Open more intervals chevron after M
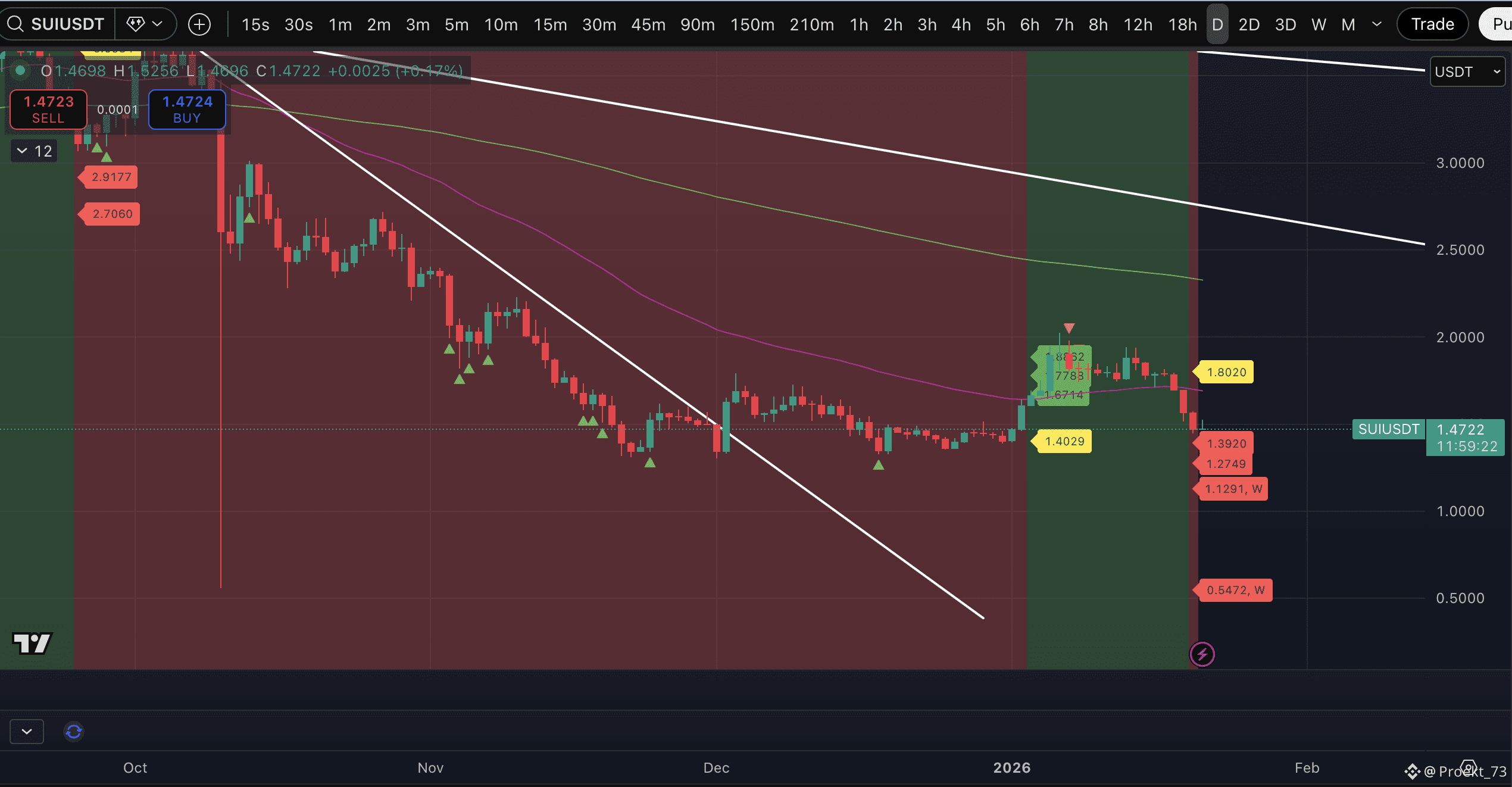This screenshot has width=1512, height=787. click(x=1376, y=24)
